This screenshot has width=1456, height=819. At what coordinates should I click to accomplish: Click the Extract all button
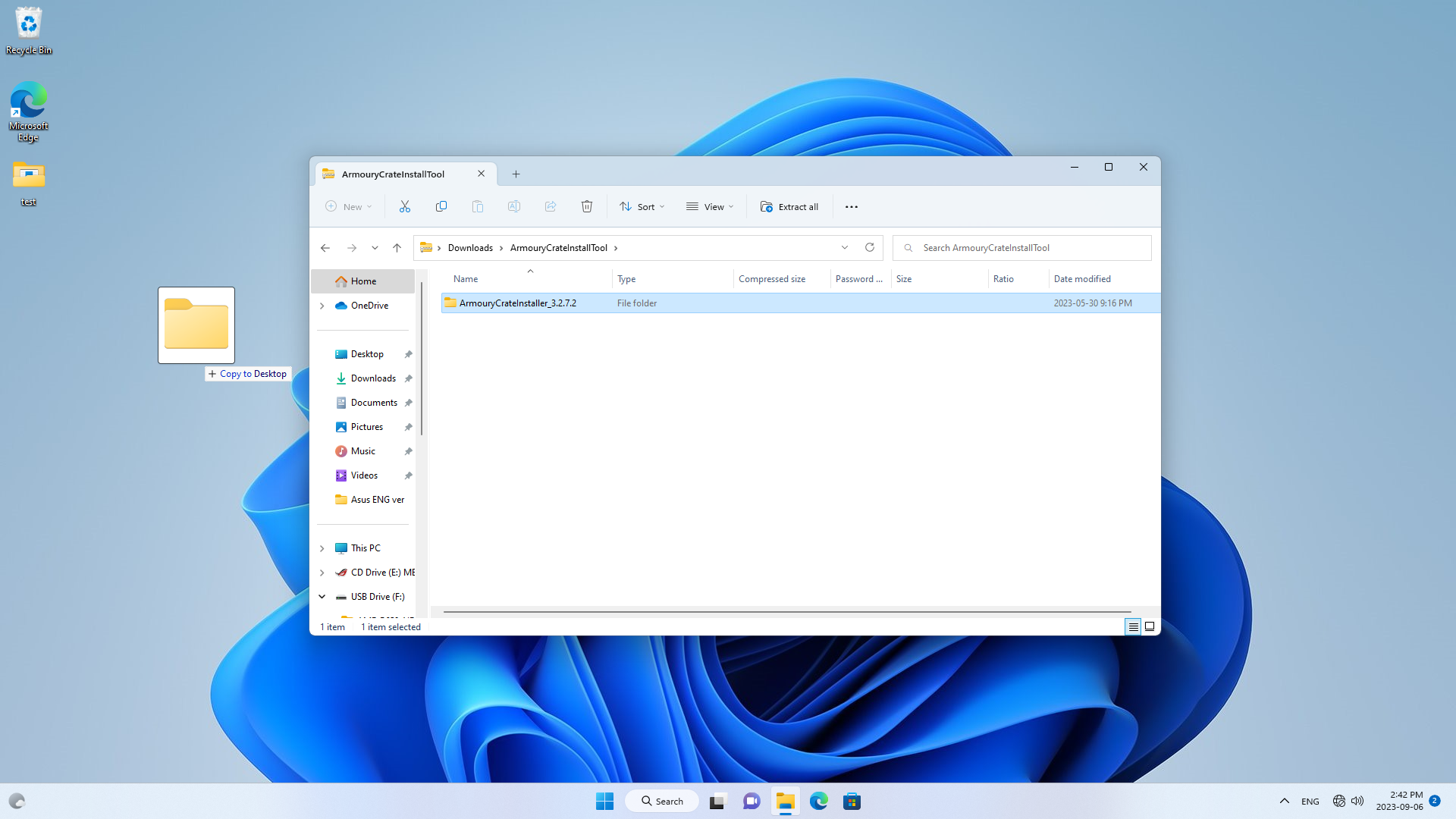790,206
